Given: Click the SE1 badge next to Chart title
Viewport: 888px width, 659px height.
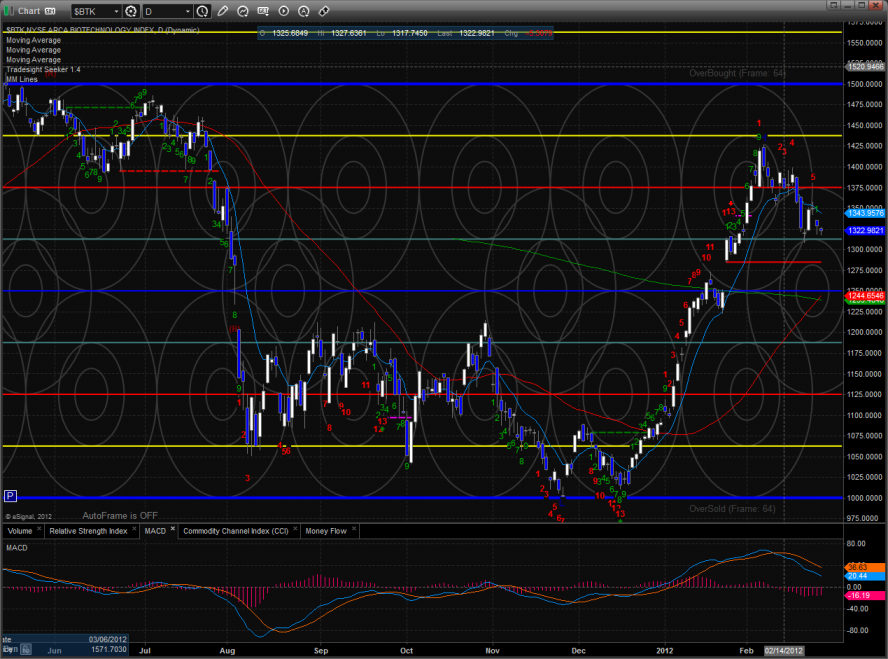Looking at the screenshot, I should pyautogui.click(x=50, y=11).
